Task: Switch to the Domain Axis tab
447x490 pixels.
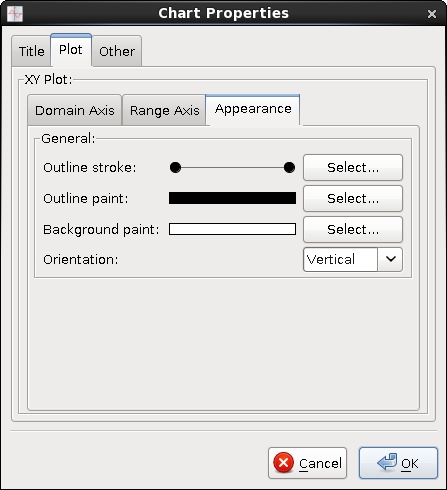Action: (x=75, y=110)
